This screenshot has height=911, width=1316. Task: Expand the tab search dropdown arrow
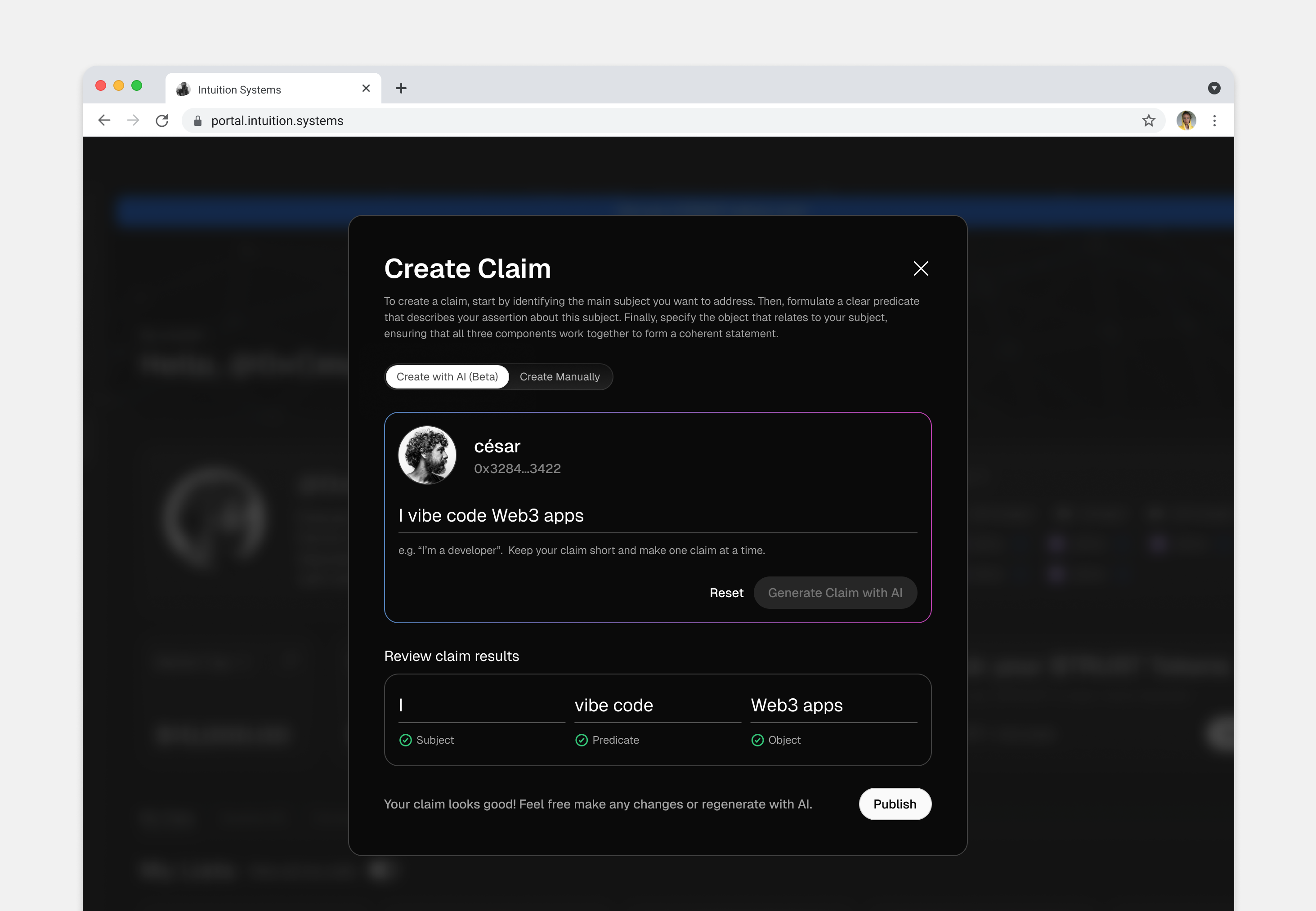(x=1214, y=88)
